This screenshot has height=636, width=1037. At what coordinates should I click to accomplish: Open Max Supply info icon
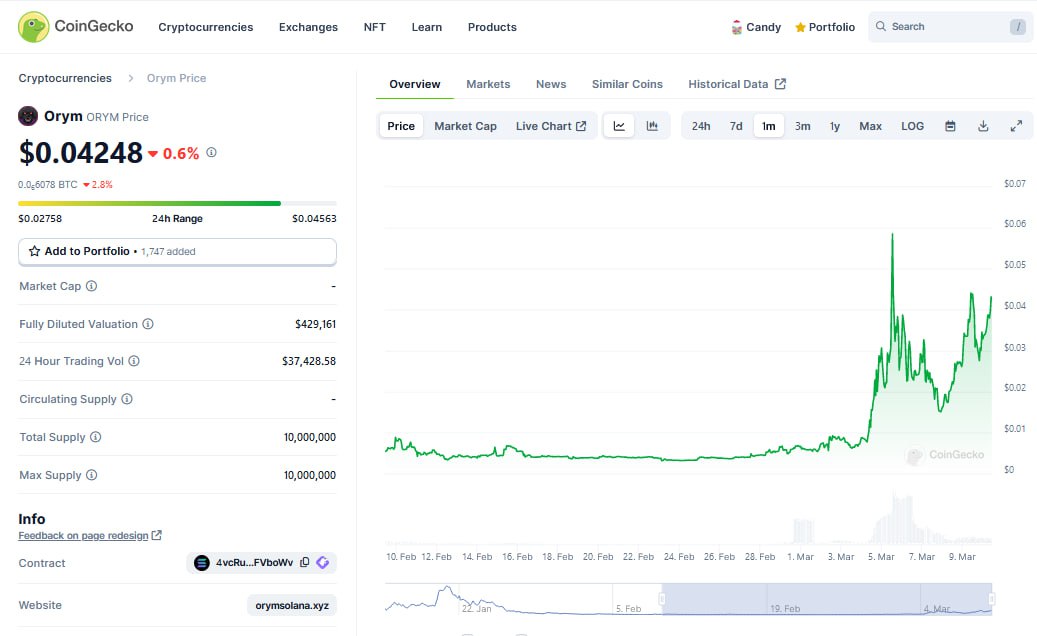coord(91,475)
